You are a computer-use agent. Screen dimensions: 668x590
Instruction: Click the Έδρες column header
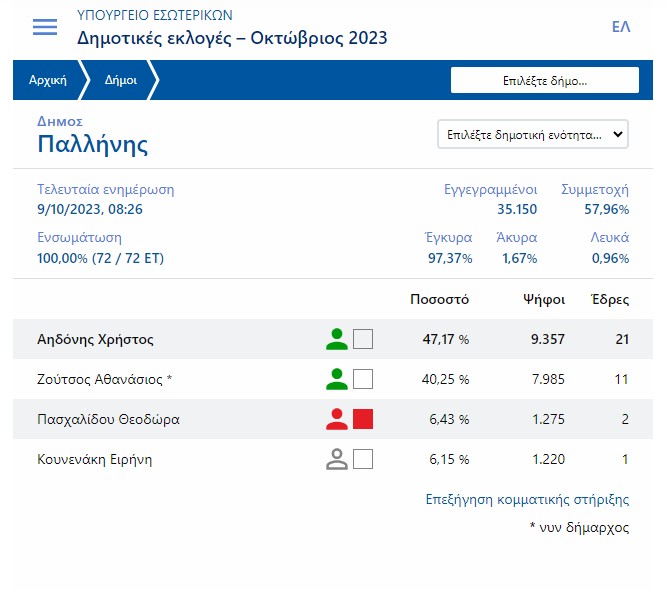[x=610, y=300]
